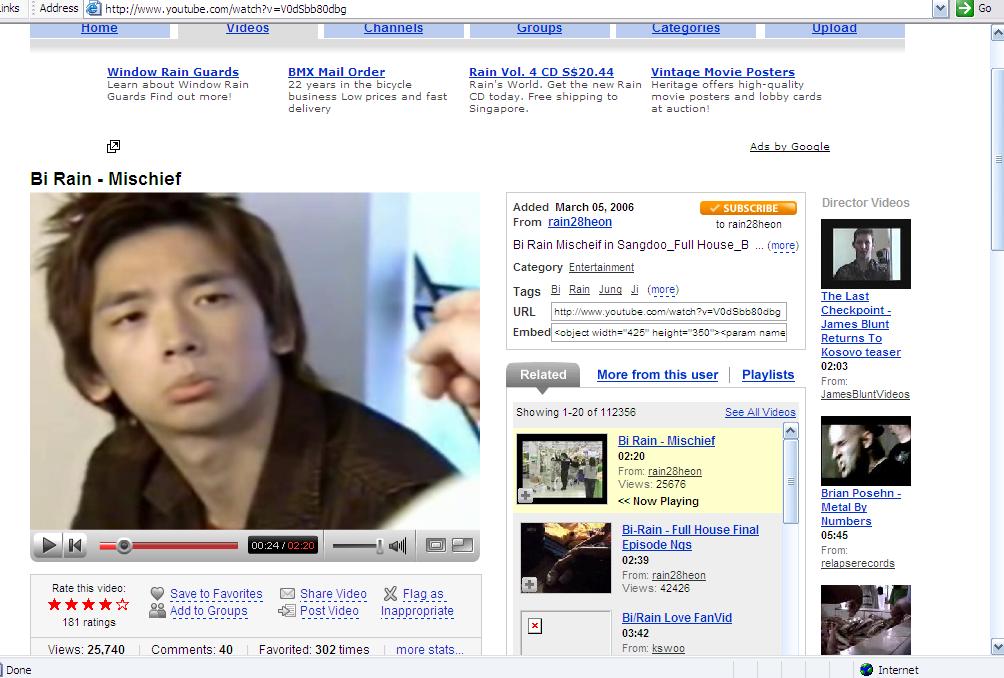Image resolution: width=1004 pixels, height=678 pixels.
Task: Open the Brian Posehn video thumbnail
Action: [x=866, y=451]
